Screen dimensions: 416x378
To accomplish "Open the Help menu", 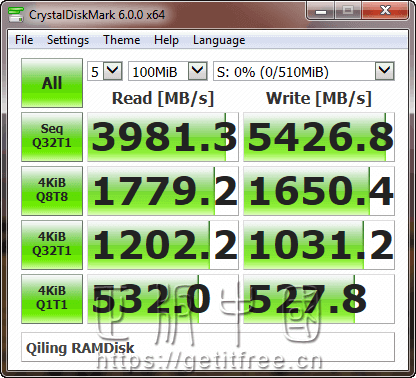I will (x=166, y=40).
